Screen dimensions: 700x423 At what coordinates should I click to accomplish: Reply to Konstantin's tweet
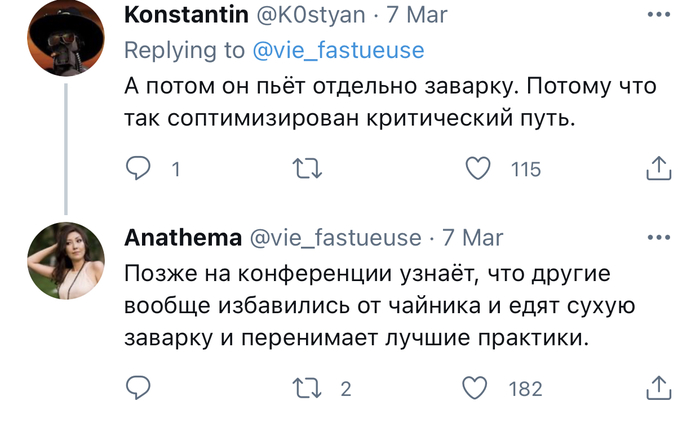pyautogui.click(x=137, y=169)
